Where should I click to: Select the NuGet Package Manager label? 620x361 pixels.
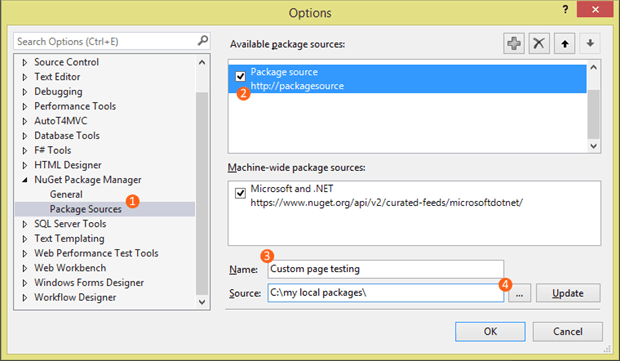point(88,180)
